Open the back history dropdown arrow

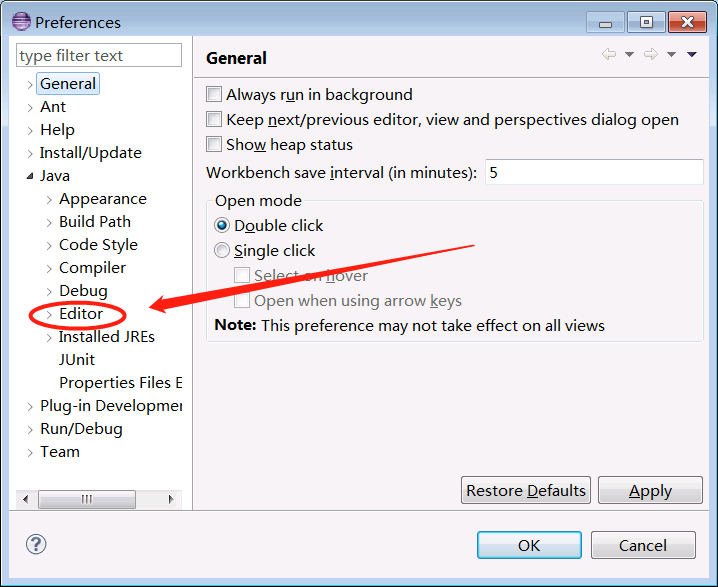point(629,55)
